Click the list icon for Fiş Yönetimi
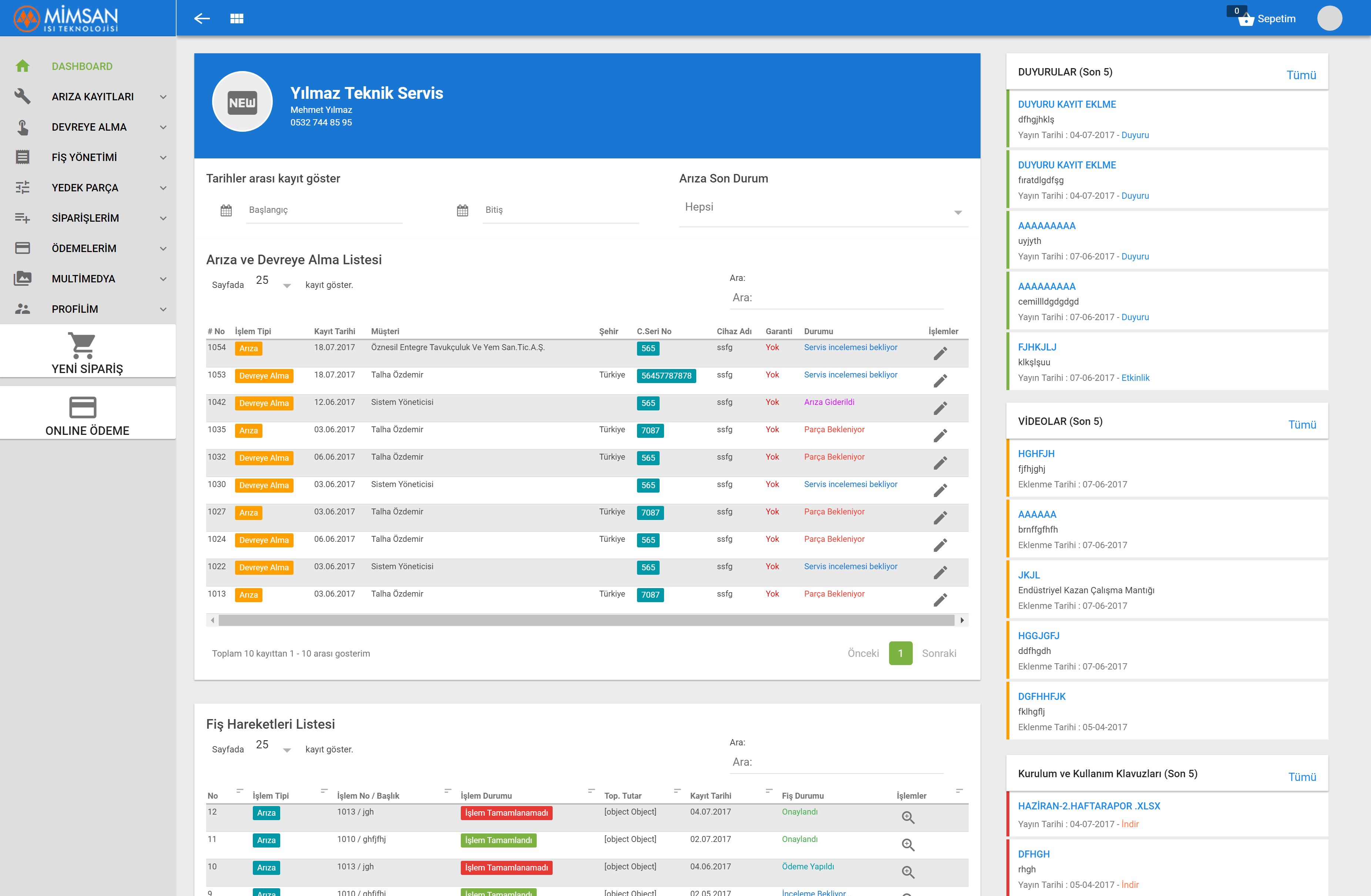 [23, 157]
